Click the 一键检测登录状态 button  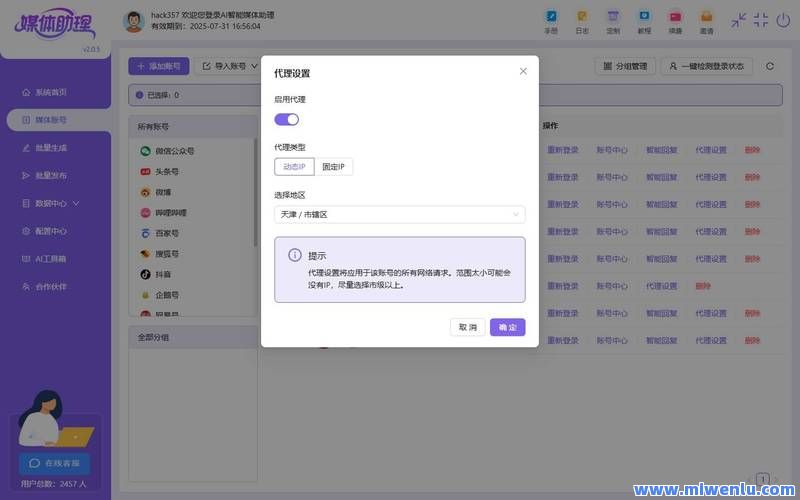pos(707,66)
